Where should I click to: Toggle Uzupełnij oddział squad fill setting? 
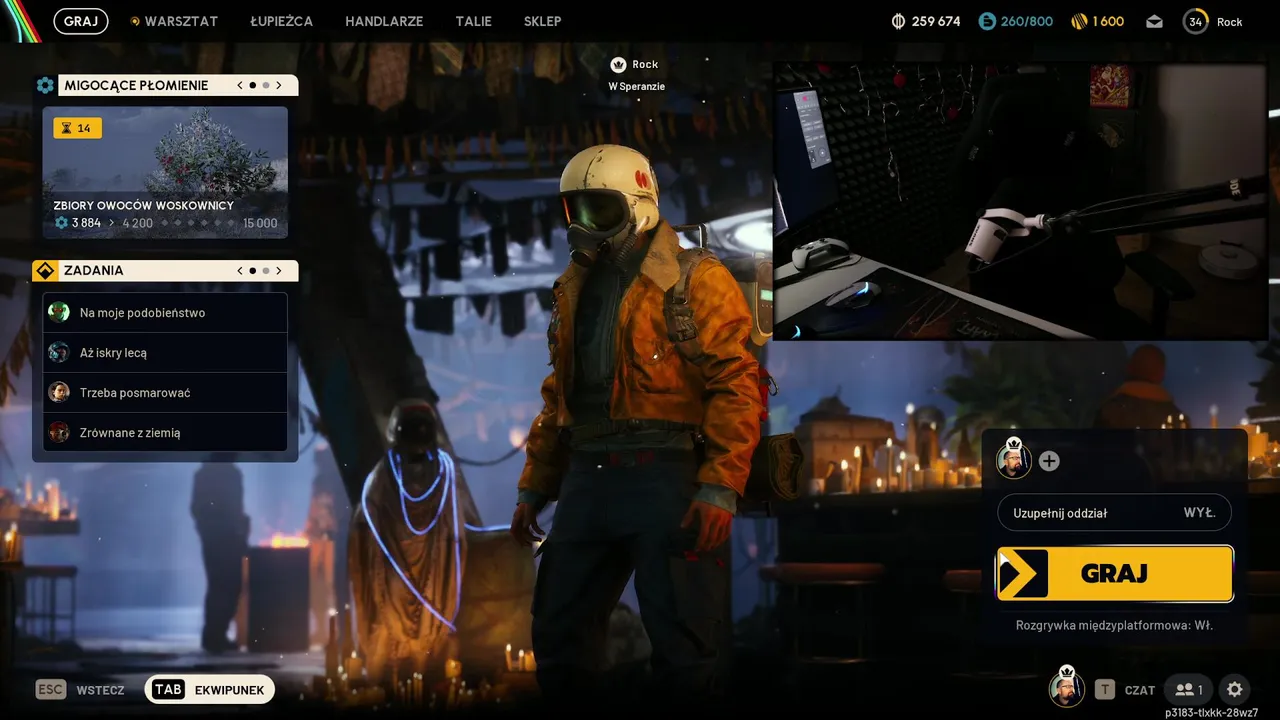point(1114,513)
